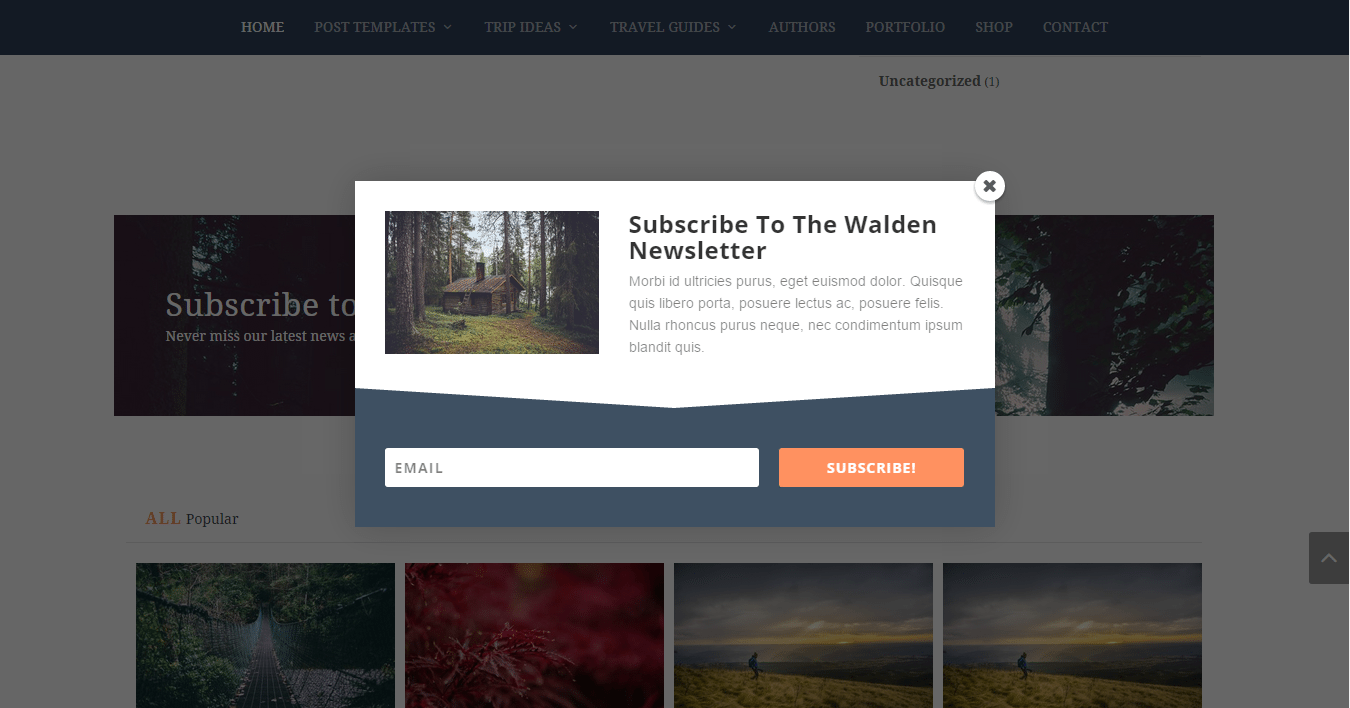The height and width of the screenshot is (708, 1350).
Task: Click the forest cabin image in popup
Action: [x=492, y=282]
